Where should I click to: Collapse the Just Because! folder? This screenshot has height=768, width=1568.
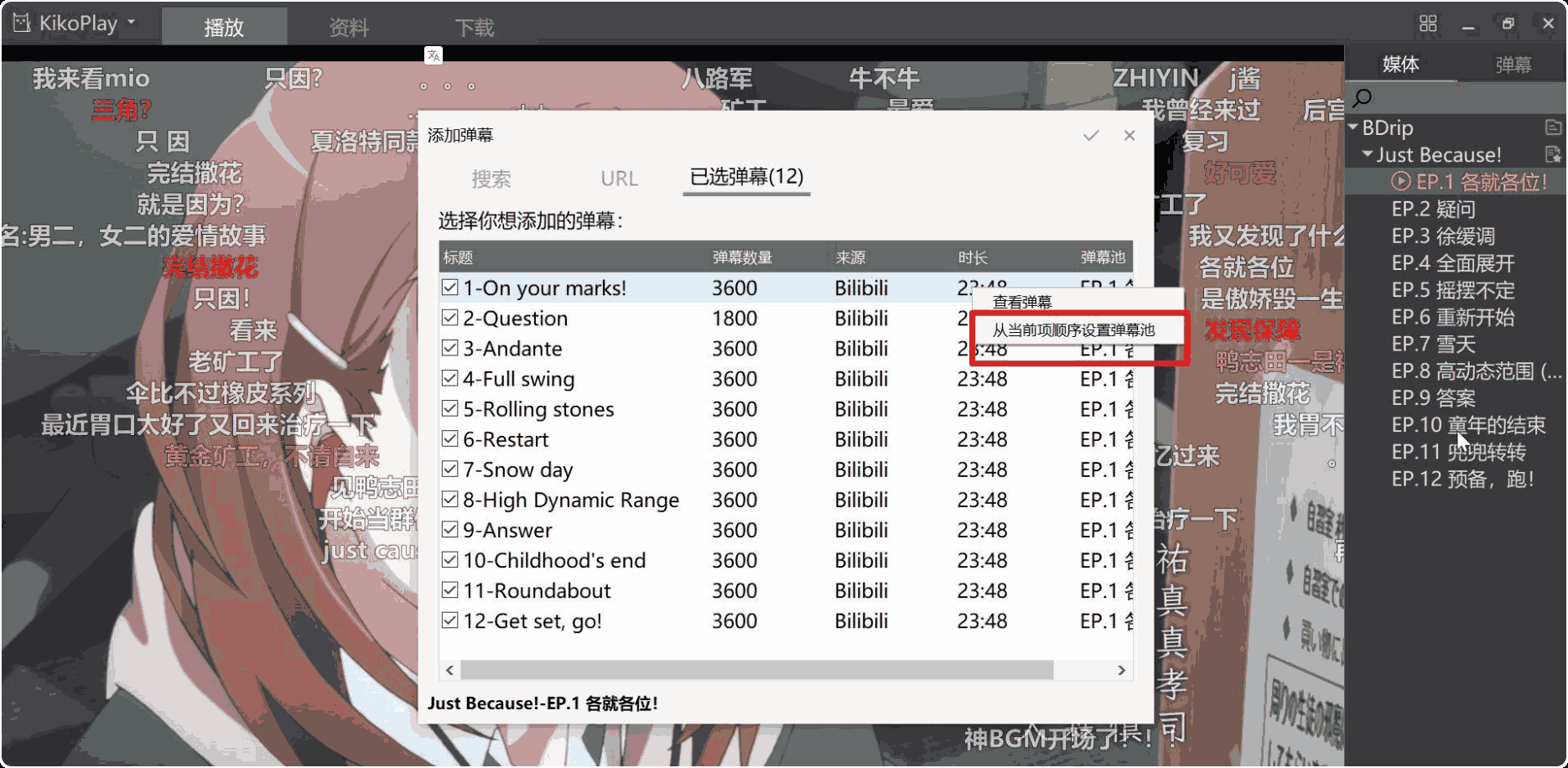[1368, 154]
